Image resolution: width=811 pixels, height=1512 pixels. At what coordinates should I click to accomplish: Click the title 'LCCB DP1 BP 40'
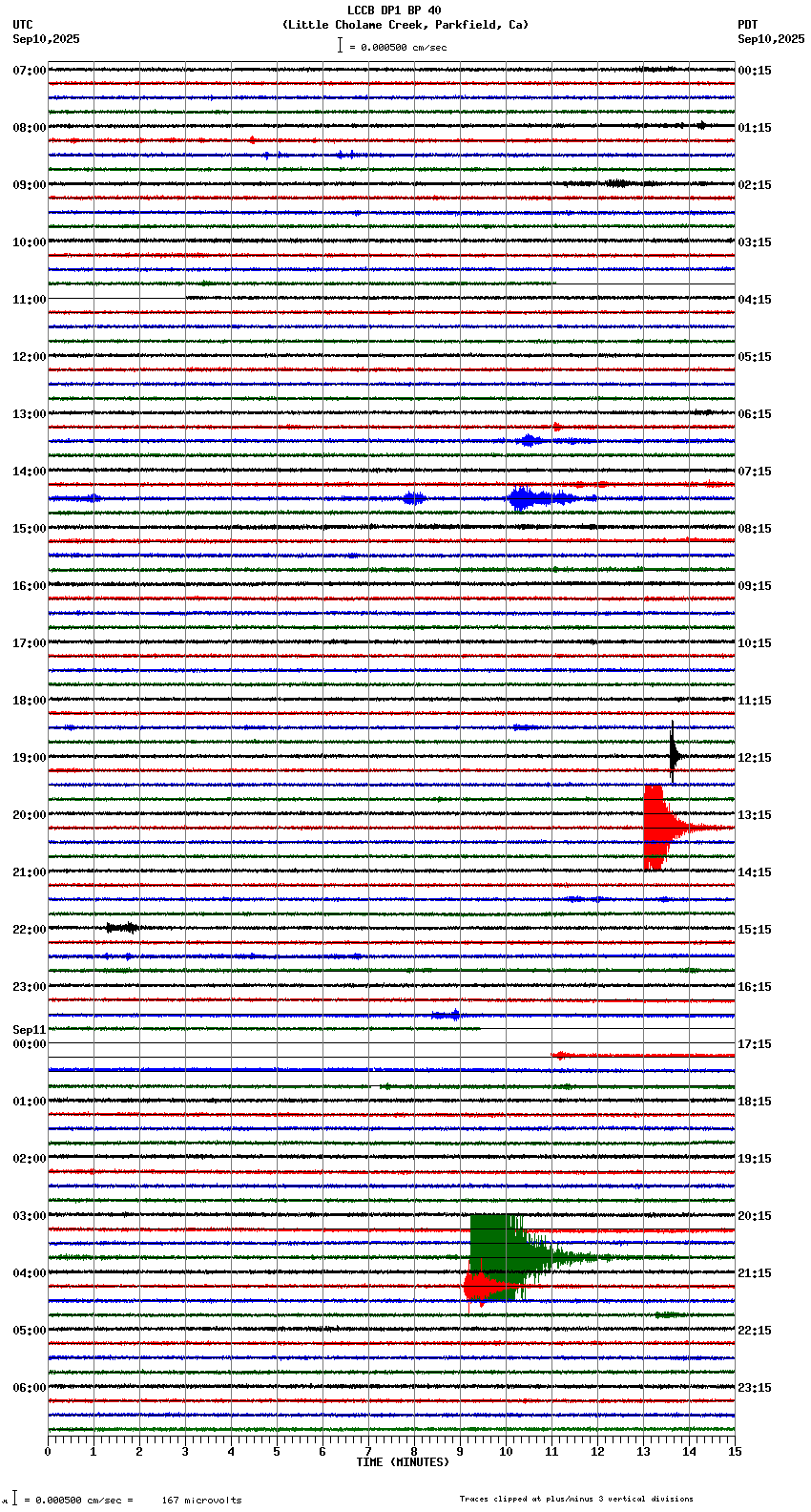[394, 10]
